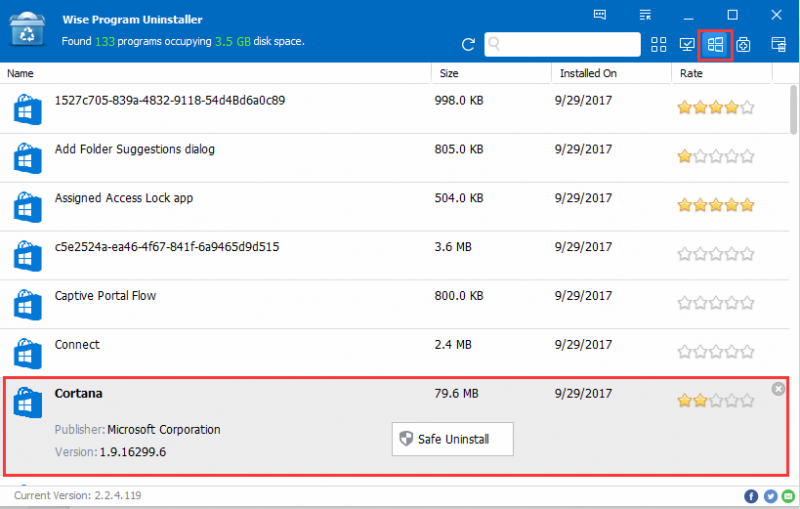Switch to All Programs view icon
Image resolution: width=800 pixels, height=509 pixels.
tap(659, 44)
